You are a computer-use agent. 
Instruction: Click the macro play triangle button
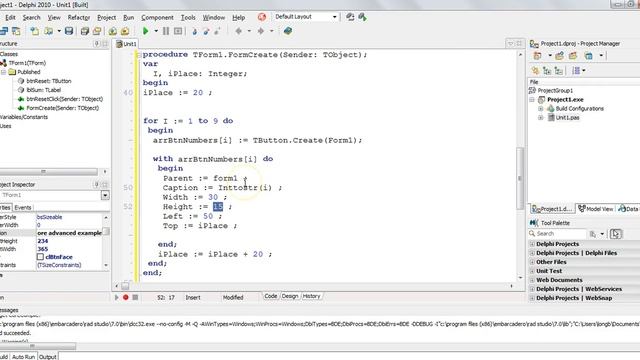pyautogui.click(x=117, y=297)
